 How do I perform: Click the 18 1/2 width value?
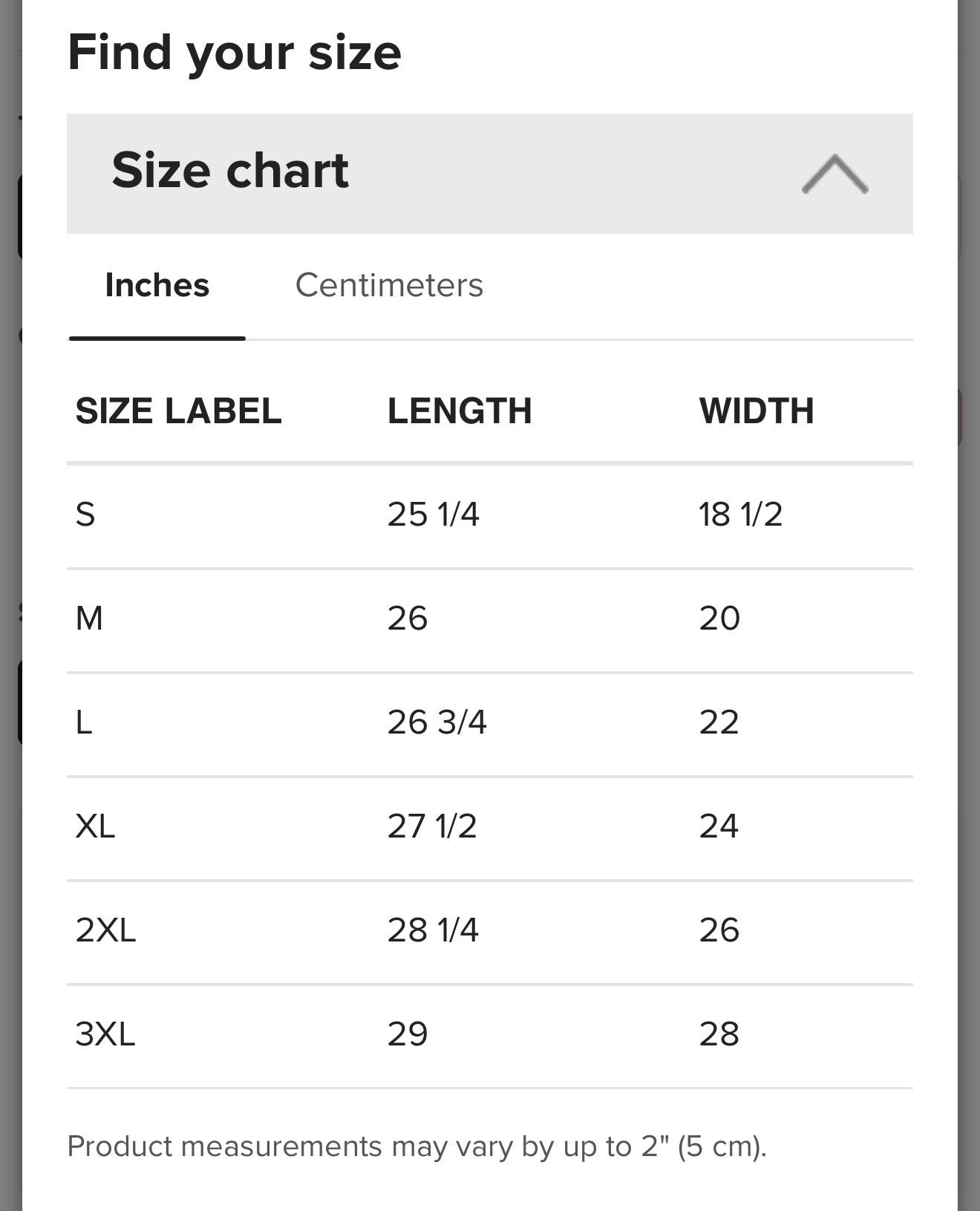[741, 514]
